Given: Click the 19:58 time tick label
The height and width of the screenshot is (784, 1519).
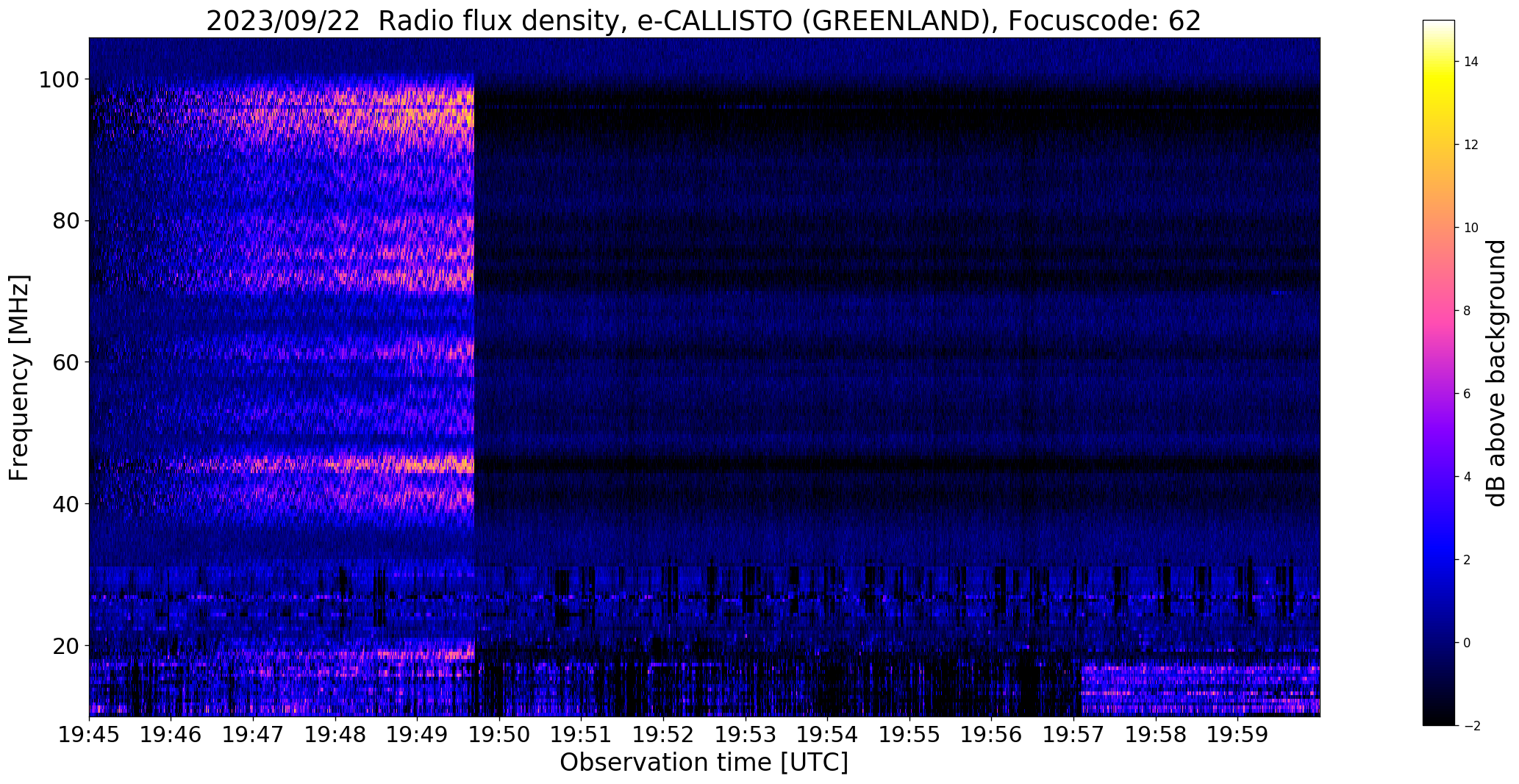Looking at the screenshot, I should 1156,734.
